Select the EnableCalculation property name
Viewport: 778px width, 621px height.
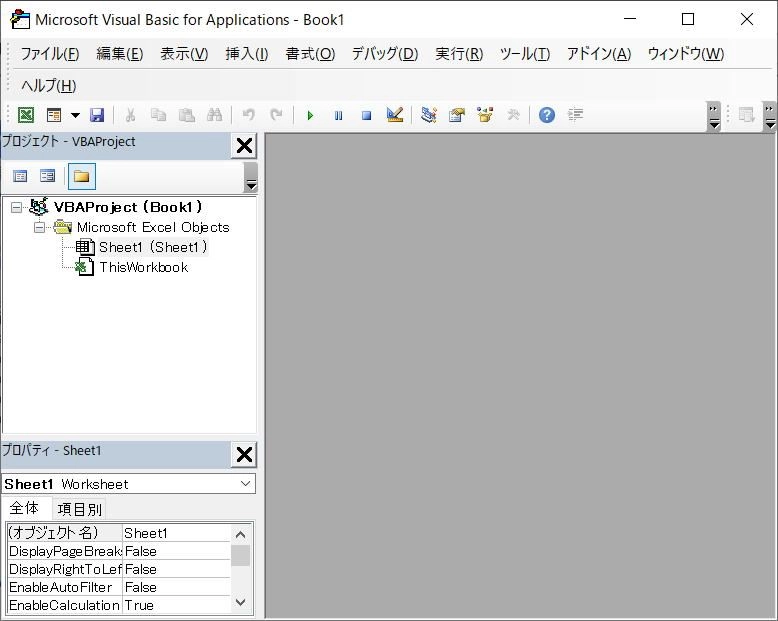(x=65, y=605)
